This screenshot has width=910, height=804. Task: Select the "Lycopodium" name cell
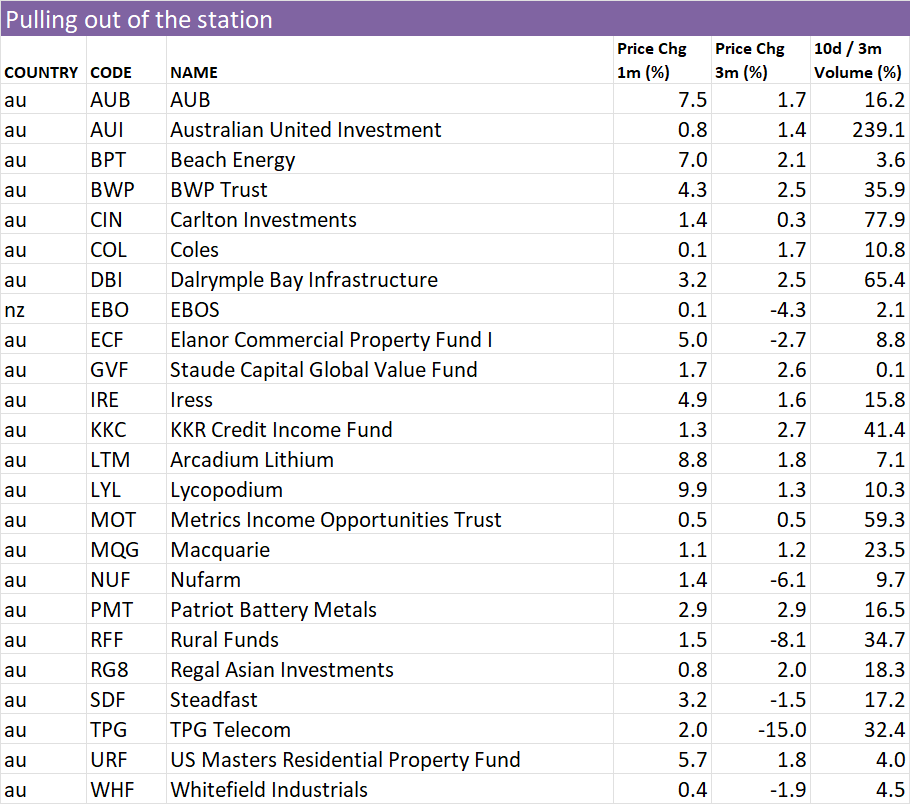click(x=226, y=491)
